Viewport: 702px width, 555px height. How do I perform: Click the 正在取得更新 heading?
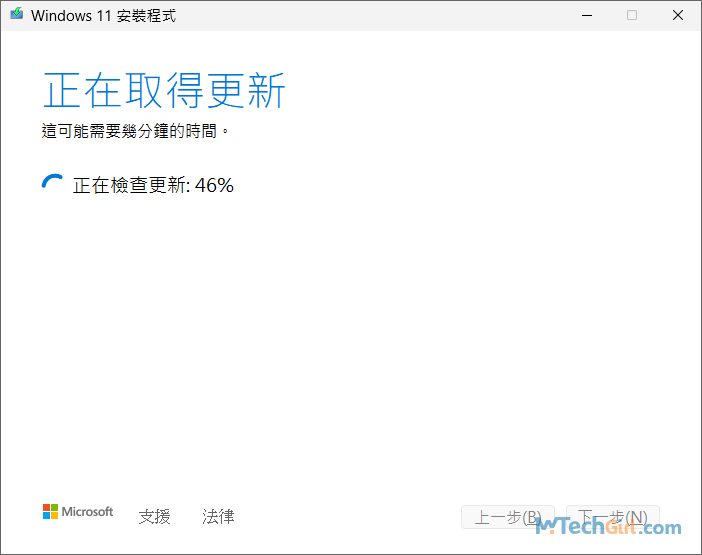pos(164,91)
